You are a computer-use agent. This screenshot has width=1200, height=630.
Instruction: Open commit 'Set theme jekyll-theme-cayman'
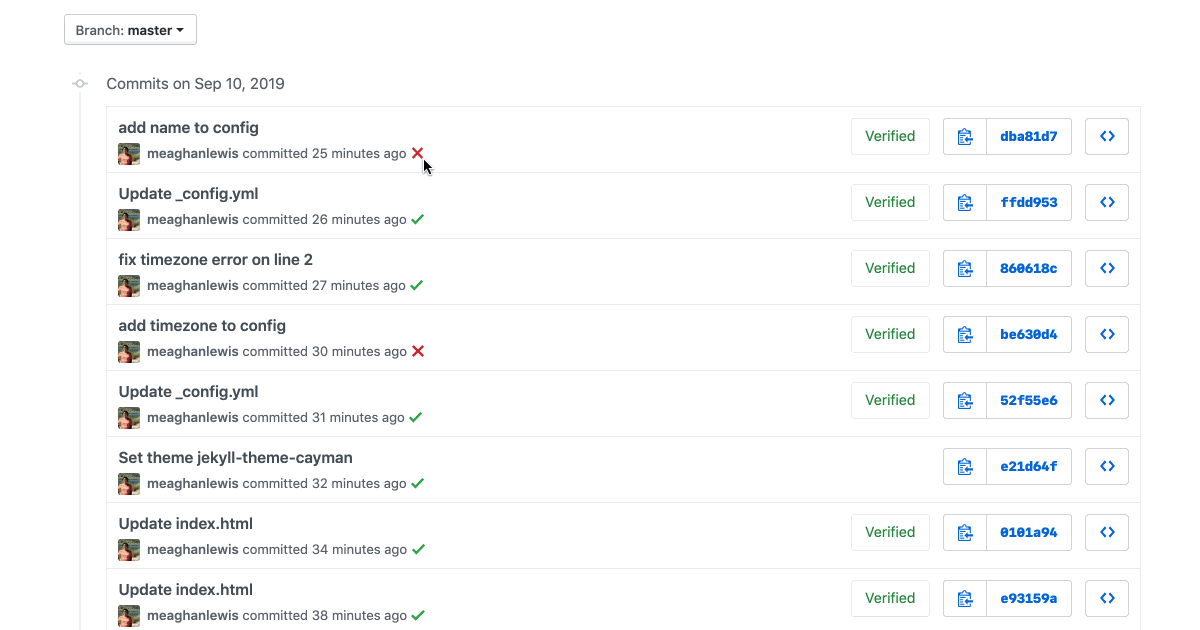[235, 457]
